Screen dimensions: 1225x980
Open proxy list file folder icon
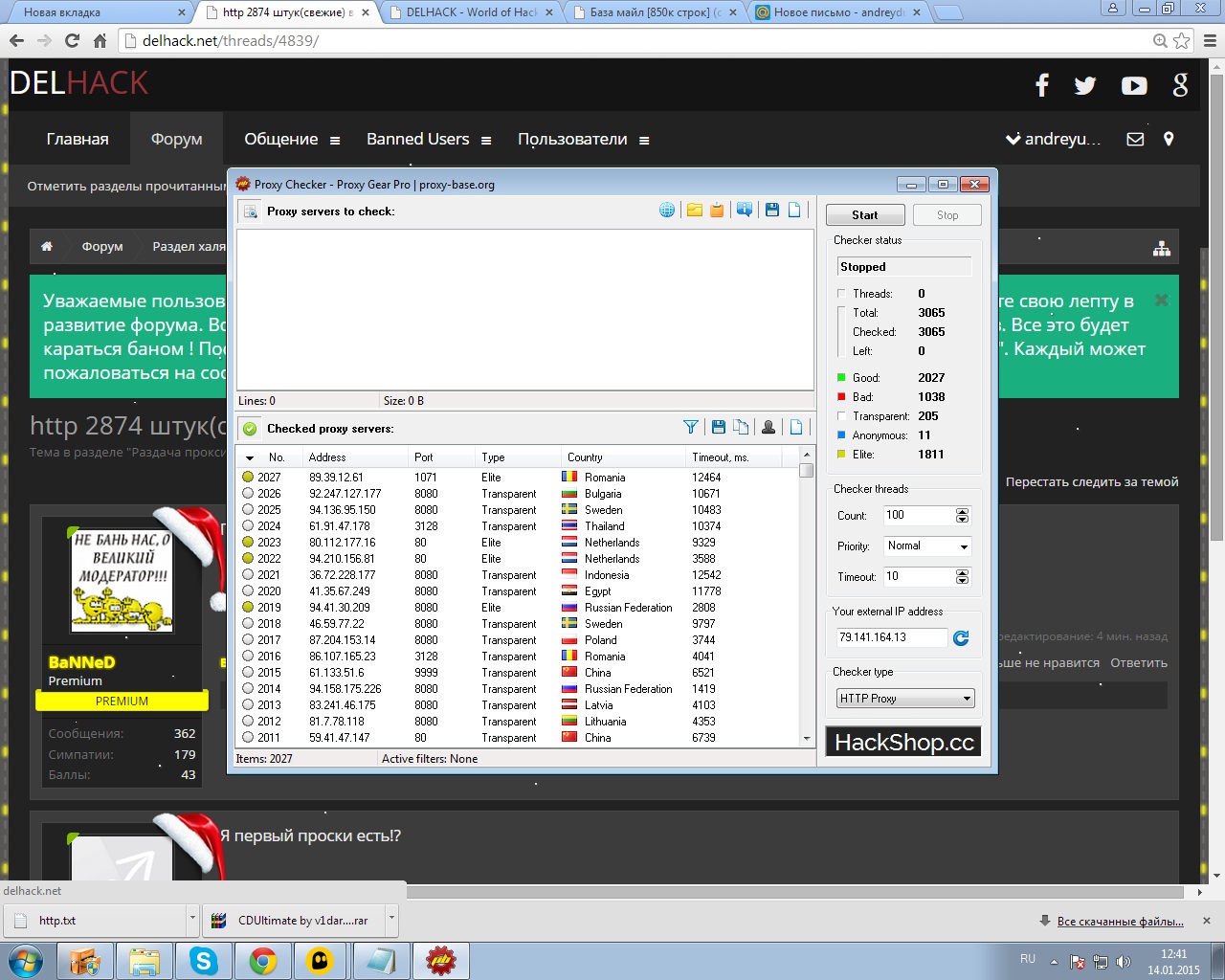tap(695, 211)
